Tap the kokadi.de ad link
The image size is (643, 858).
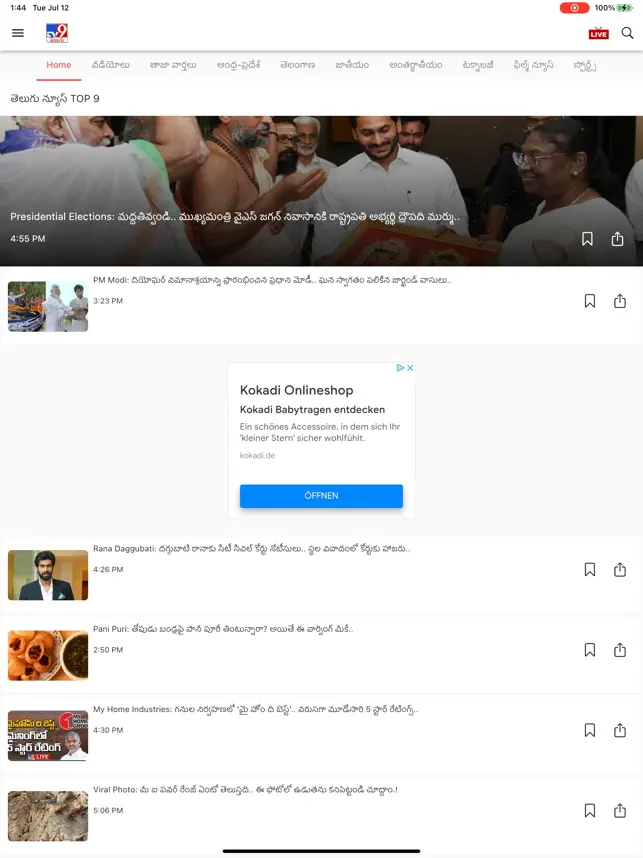point(257,455)
